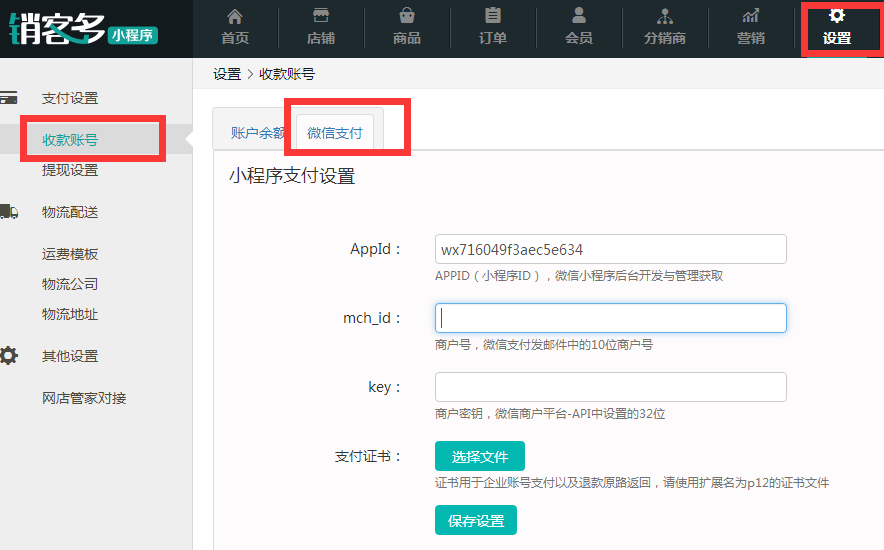
Task: Click the 小程序支付设置 heading
Action: point(292,176)
